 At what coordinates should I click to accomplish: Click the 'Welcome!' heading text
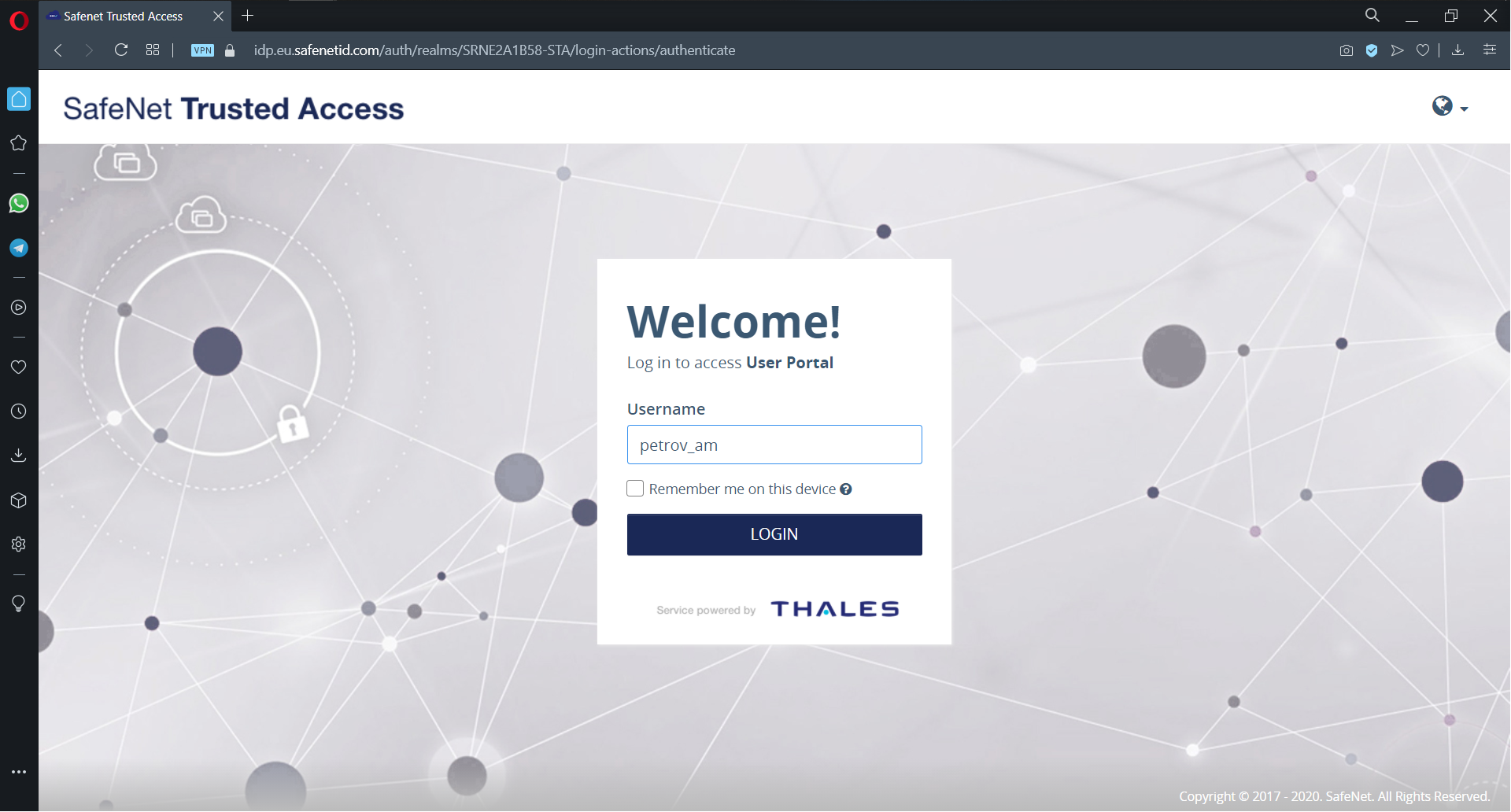[734, 321]
